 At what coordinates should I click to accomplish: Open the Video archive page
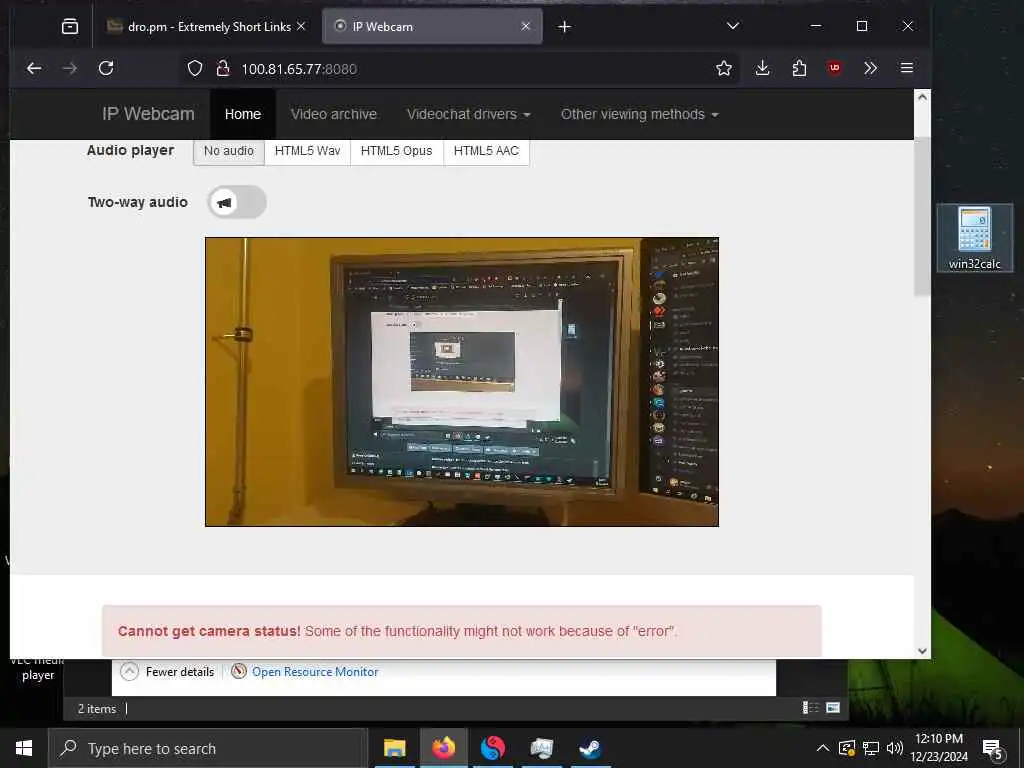(334, 114)
